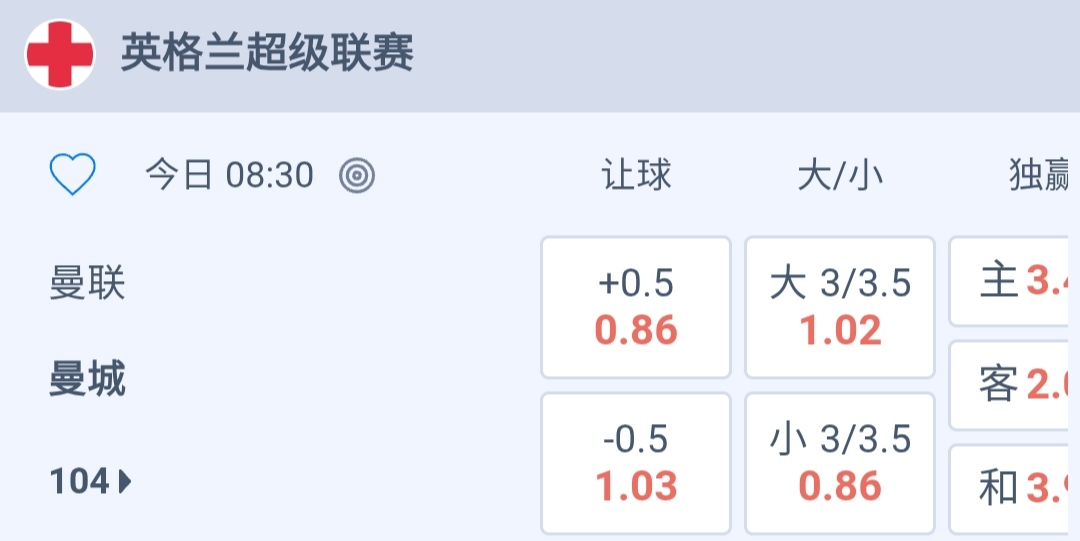
Task: Select the 客 away win odds
Action: 1014,385
